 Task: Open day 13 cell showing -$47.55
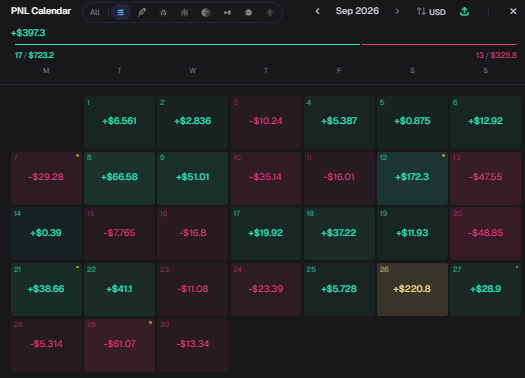[x=485, y=178]
